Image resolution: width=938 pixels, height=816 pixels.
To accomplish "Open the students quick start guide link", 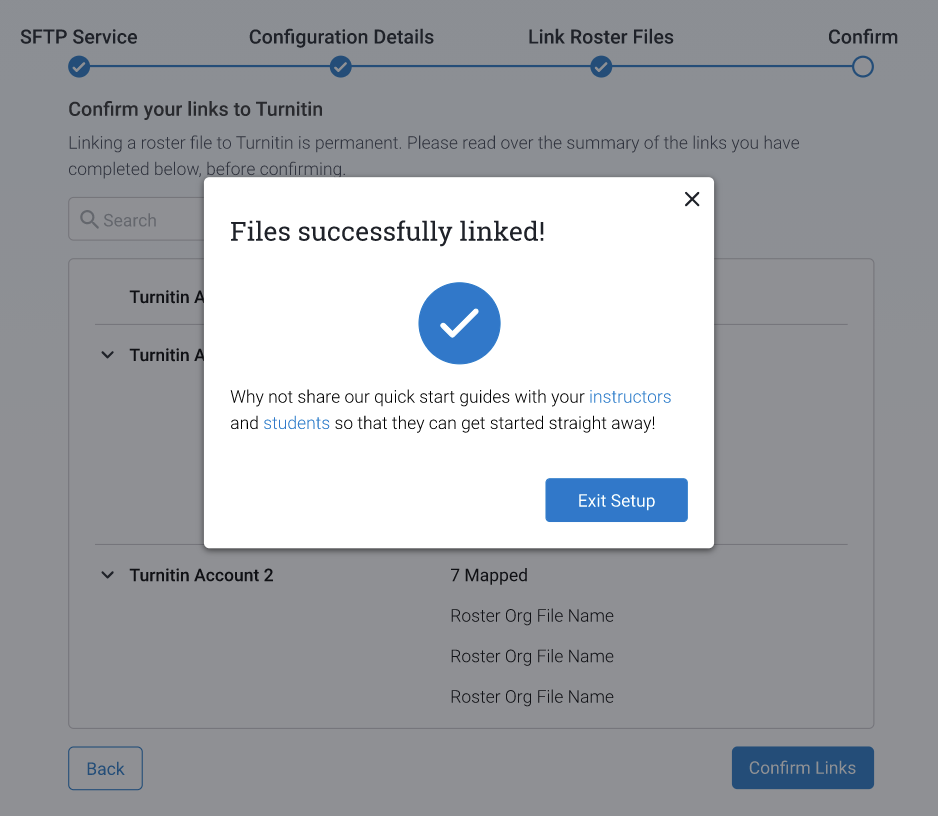I will coord(296,423).
